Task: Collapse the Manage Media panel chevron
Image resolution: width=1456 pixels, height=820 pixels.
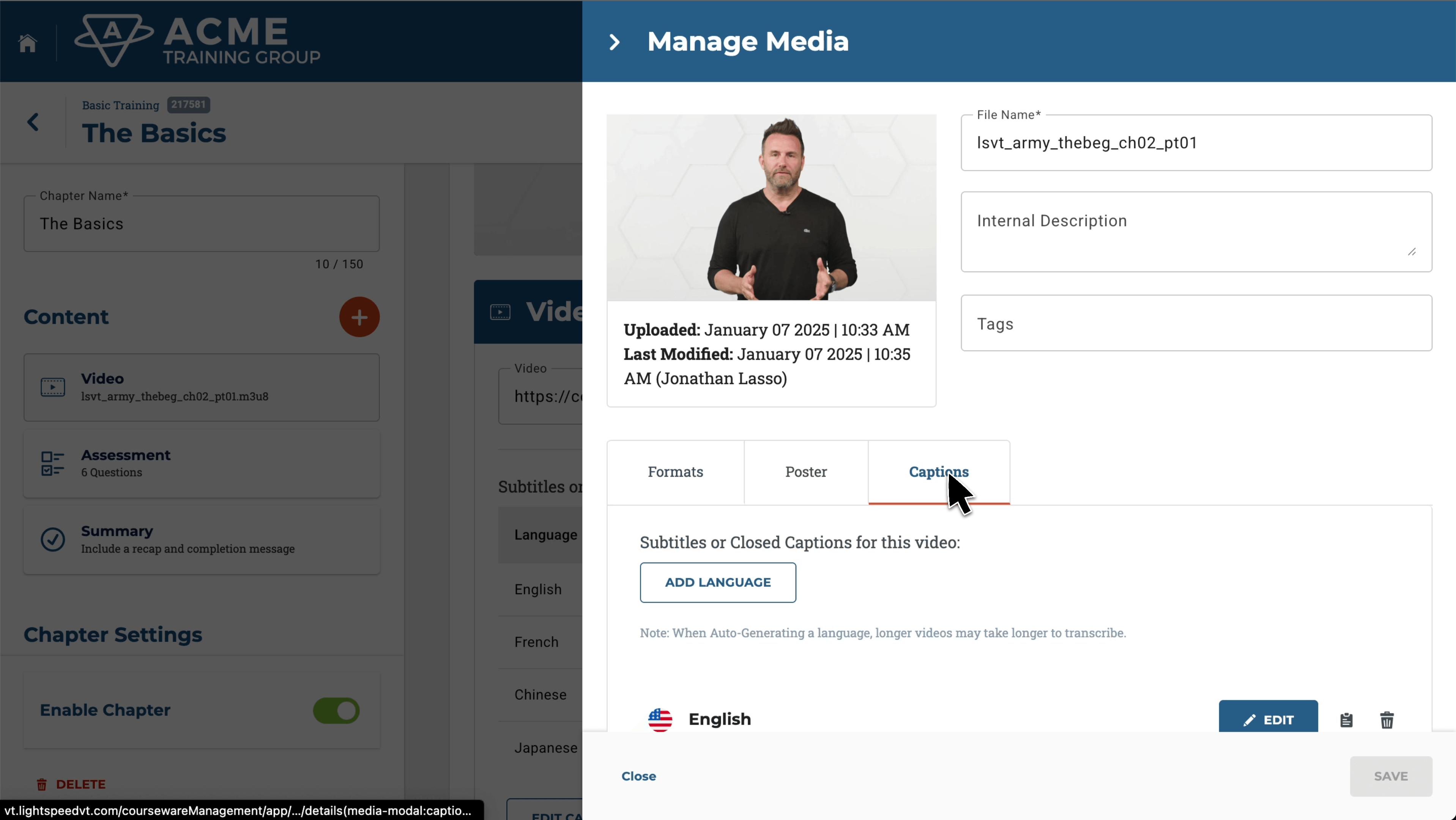Action: [x=615, y=42]
